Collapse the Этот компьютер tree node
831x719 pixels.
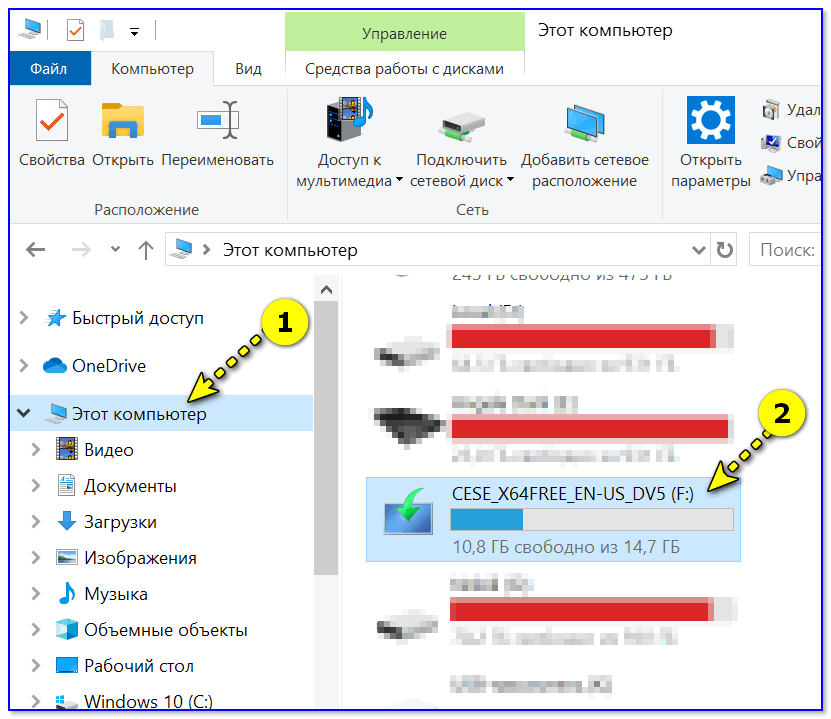[x=24, y=413]
